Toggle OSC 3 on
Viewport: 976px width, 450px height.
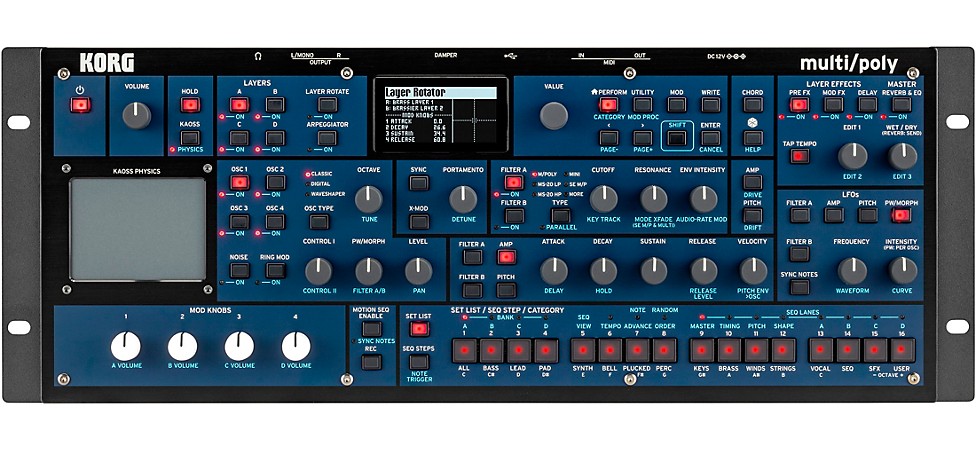click(x=240, y=222)
